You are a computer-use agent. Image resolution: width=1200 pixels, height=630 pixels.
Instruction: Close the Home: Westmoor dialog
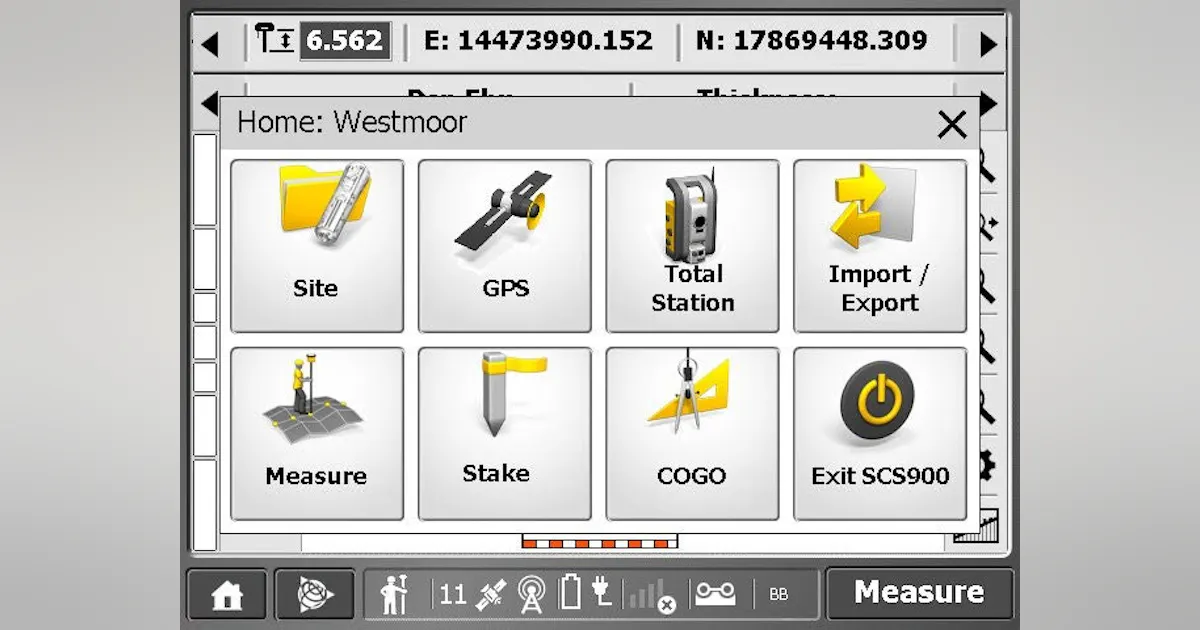click(952, 125)
